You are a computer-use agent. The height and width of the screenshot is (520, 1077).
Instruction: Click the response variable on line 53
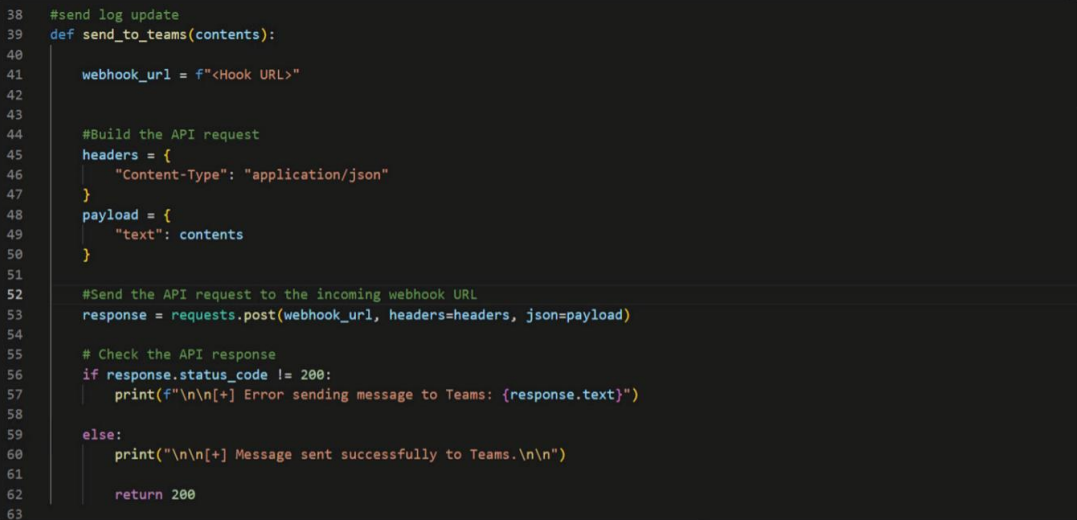(x=114, y=315)
